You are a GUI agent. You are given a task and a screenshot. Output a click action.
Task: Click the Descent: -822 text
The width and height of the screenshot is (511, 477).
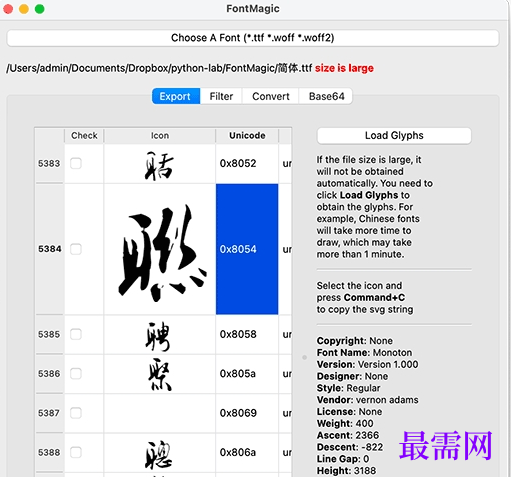pyautogui.click(x=350, y=447)
